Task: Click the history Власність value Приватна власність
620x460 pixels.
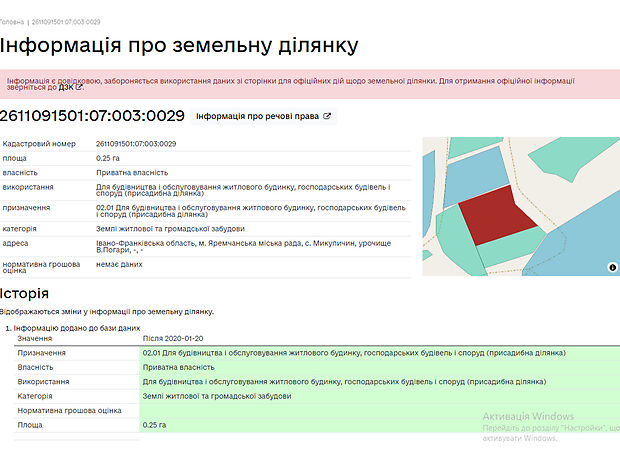Action: click(x=179, y=367)
